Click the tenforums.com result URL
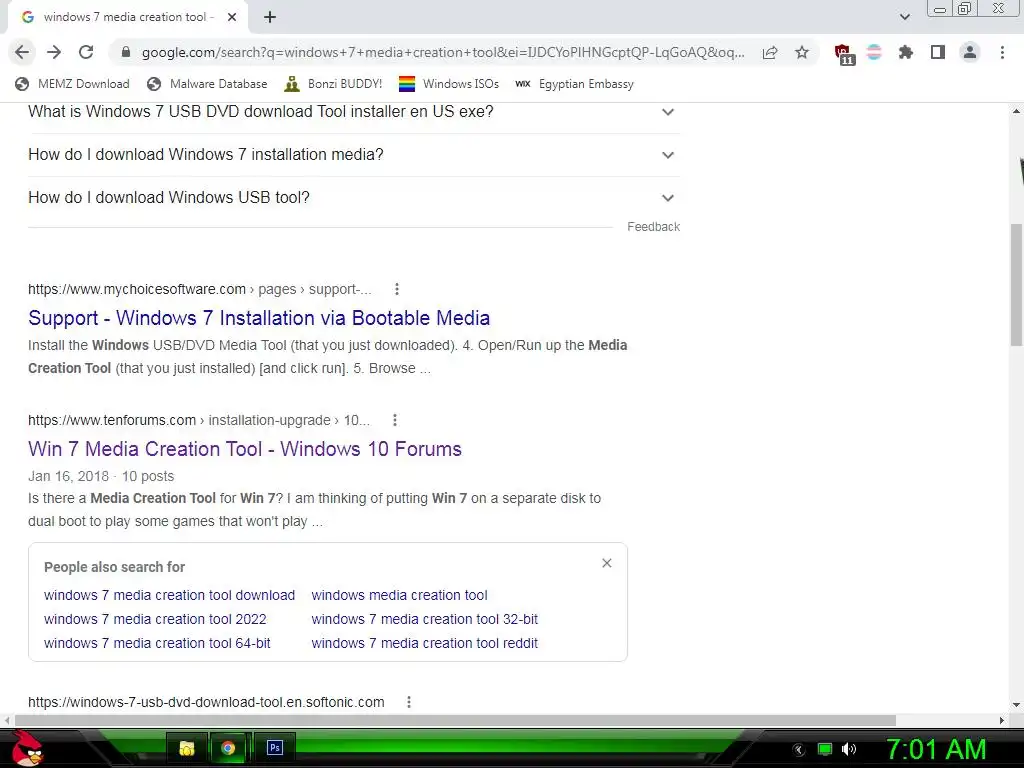Image resolution: width=1024 pixels, height=768 pixels. [x=199, y=420]
